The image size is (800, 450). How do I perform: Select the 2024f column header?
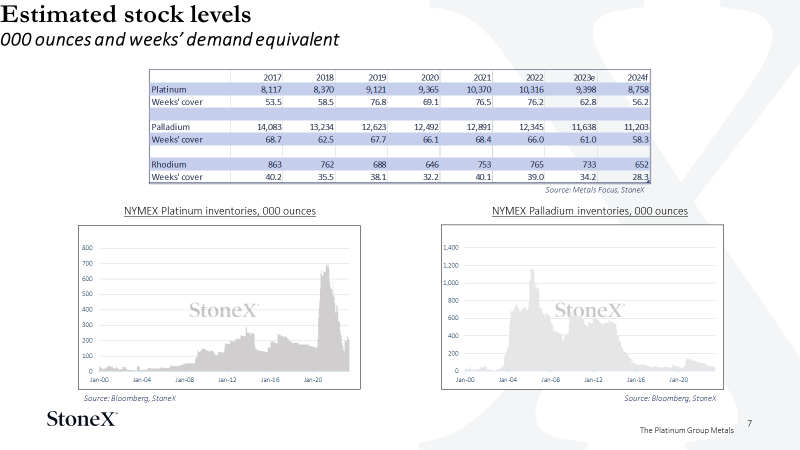(638, 78)
